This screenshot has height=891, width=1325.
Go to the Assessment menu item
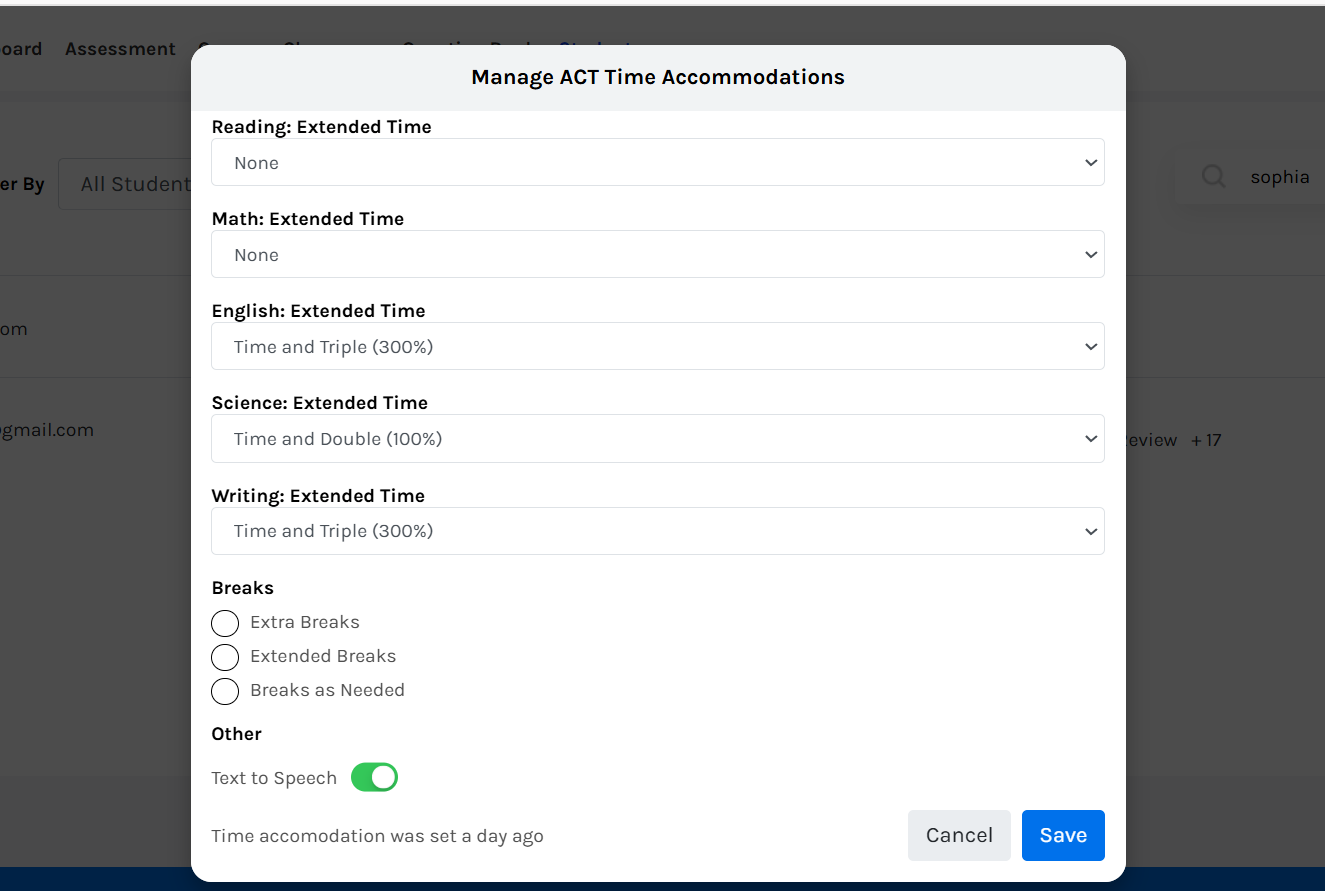pyautogui.click(x=120, y=49)
